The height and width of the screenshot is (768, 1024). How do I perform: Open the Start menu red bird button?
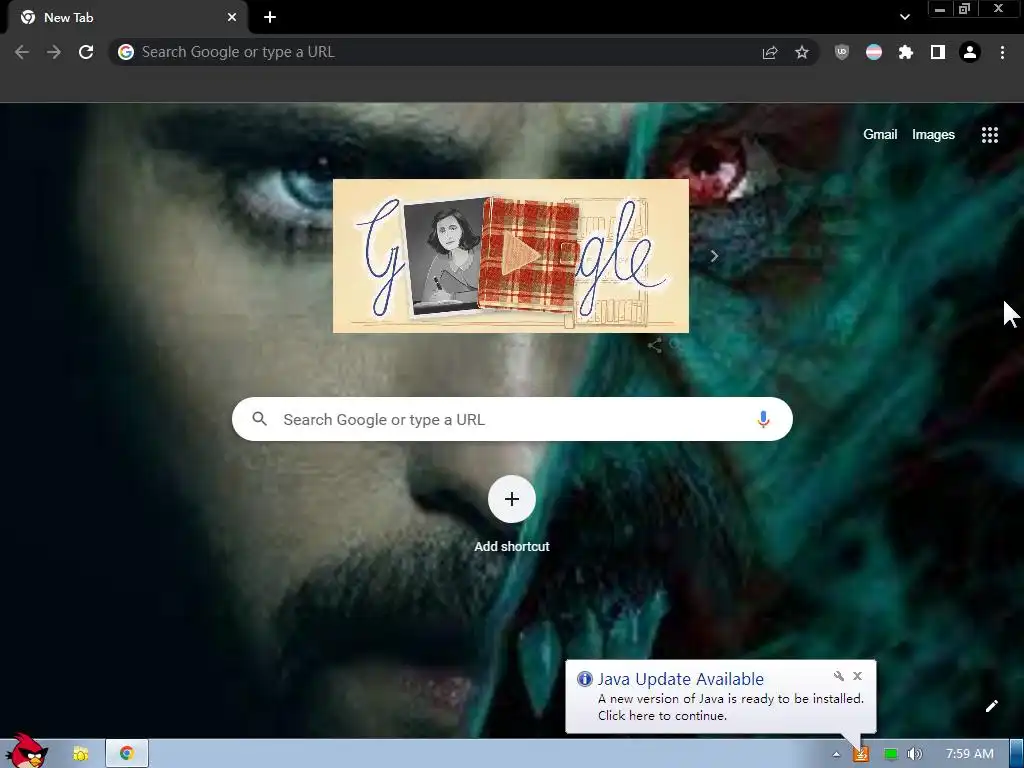click(29, 751)
